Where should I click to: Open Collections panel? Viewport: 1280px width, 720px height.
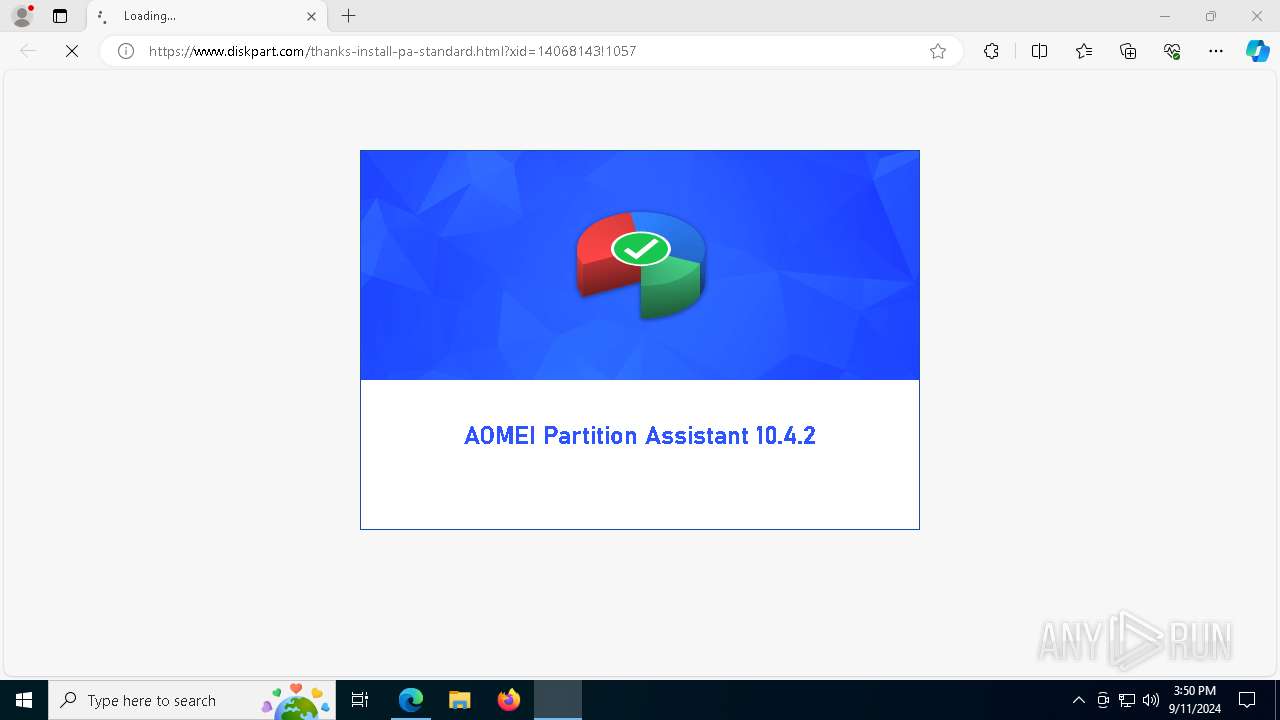coord(1128,51)
